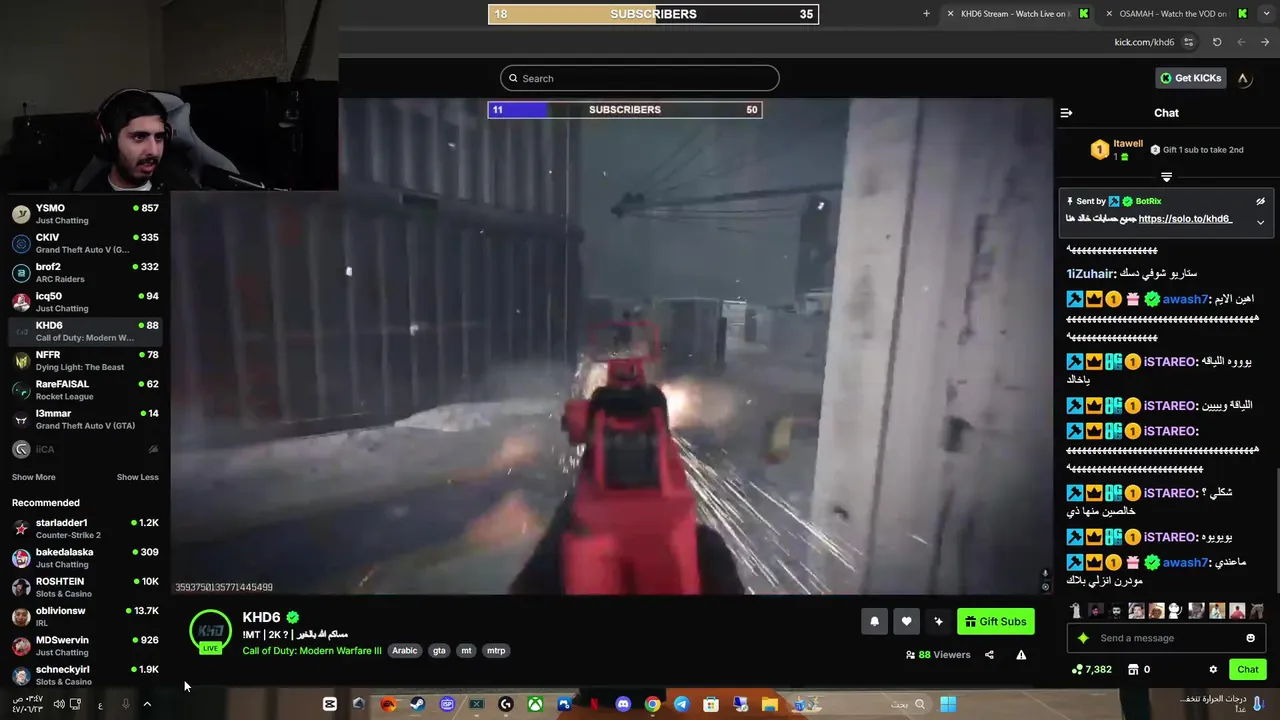The image size is (1280, 720).
Task: Open RareFAISAL channel in sidebar
Action: click(85, 389)
